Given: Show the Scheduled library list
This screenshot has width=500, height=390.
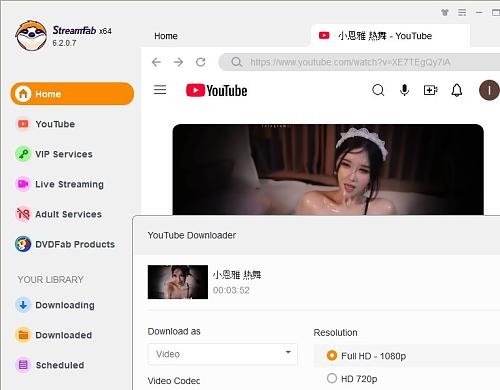Looking at the screenshot, I should [50, 365].
